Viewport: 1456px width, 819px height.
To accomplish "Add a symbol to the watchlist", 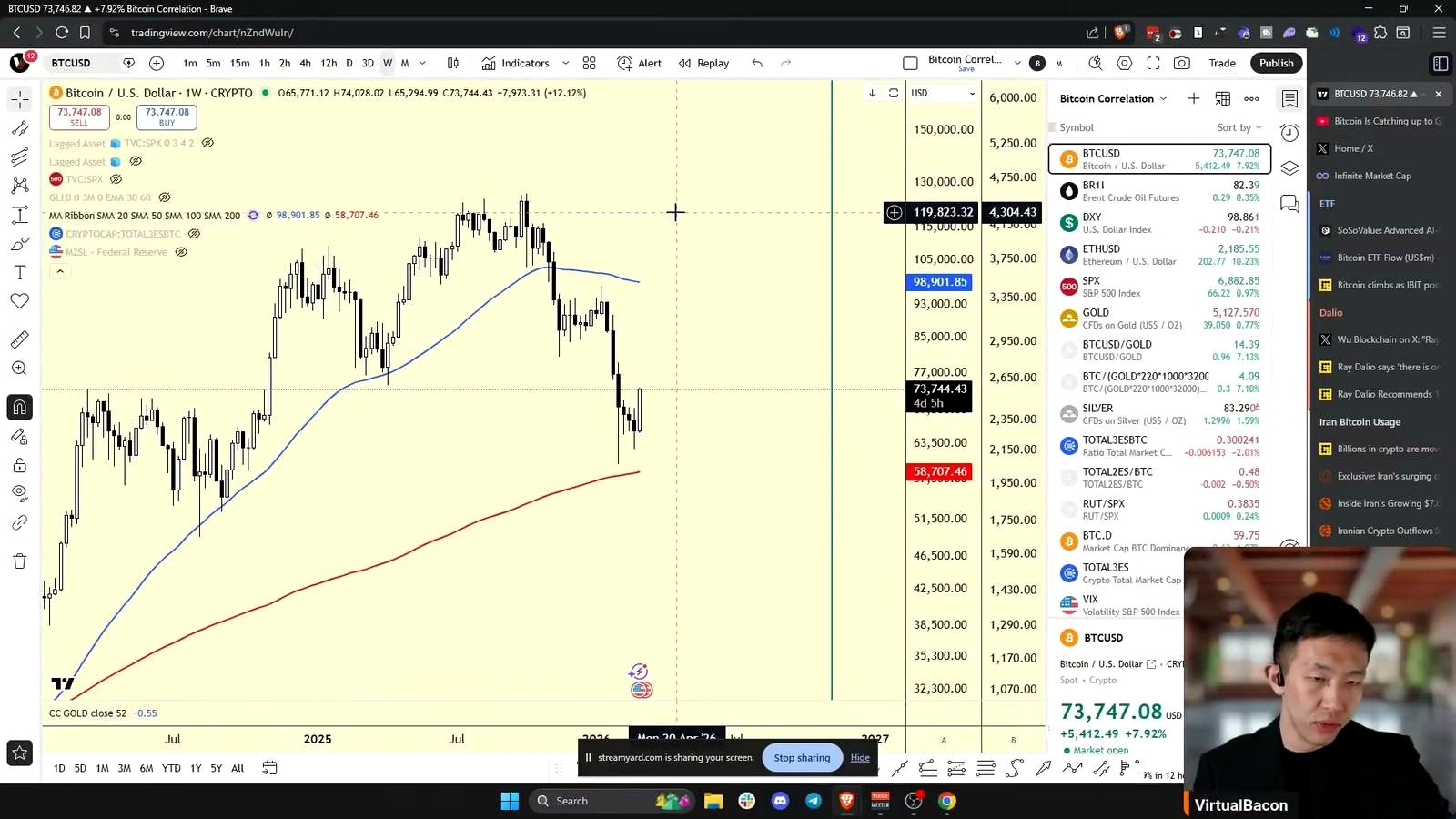I will tap(1194, 98).
